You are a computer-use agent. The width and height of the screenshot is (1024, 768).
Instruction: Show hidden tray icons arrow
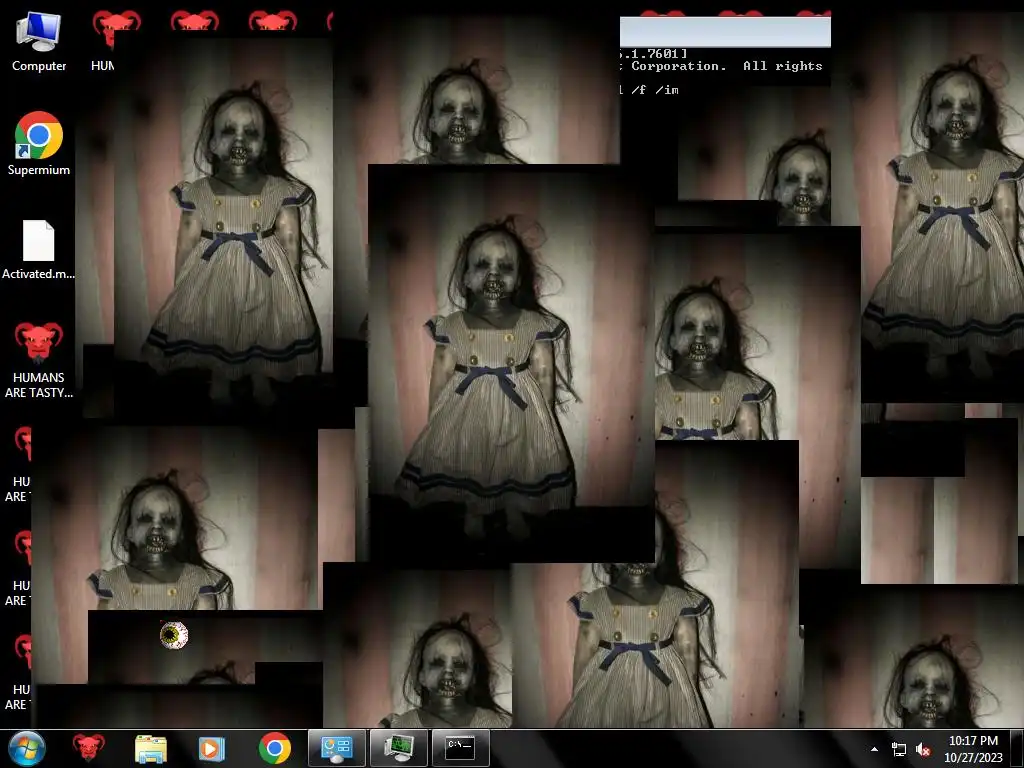(874, 749)
